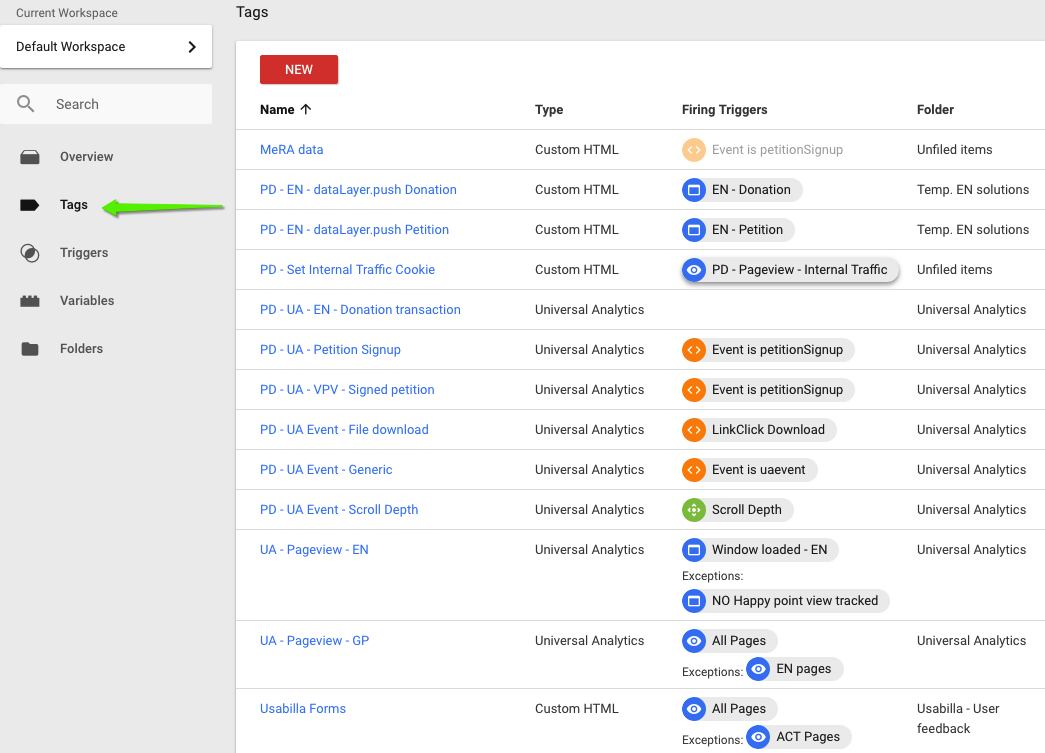Screen dimensions: 1045x753
Task: Select Tags in the sidebar
Action: 73,205
